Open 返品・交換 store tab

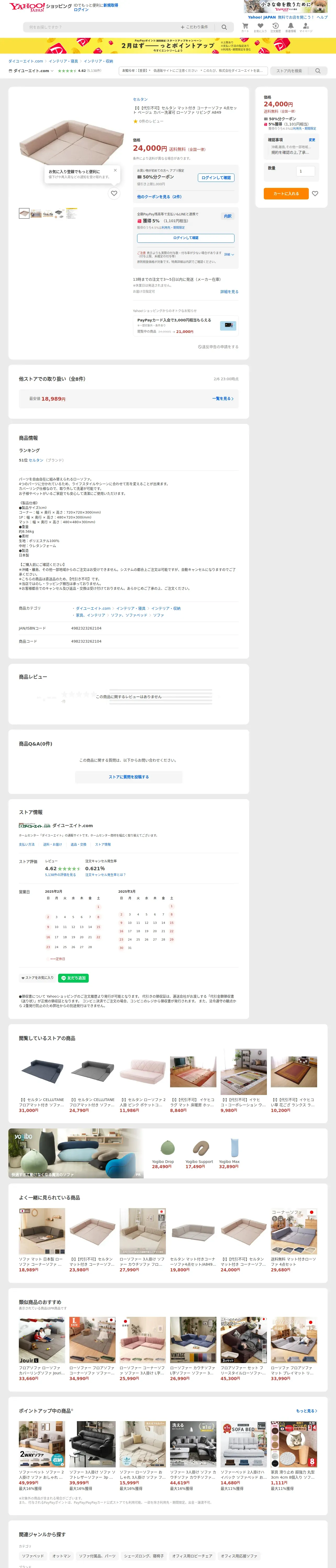(79, 844)
